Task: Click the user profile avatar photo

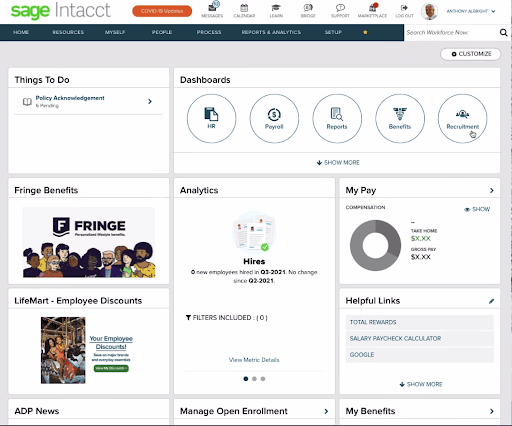Action: click(429, 11)
